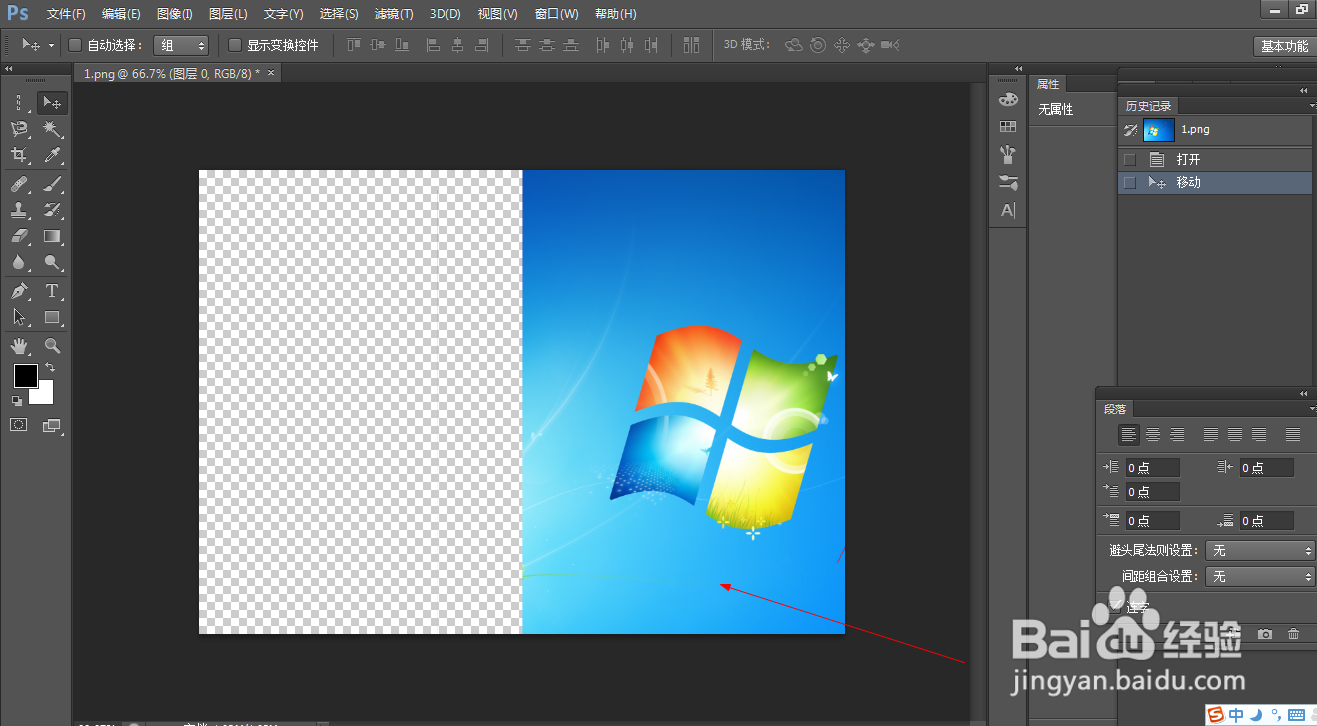Expand the tools panel to two columns
This screenshot has width=1317, height=726.
9,69
